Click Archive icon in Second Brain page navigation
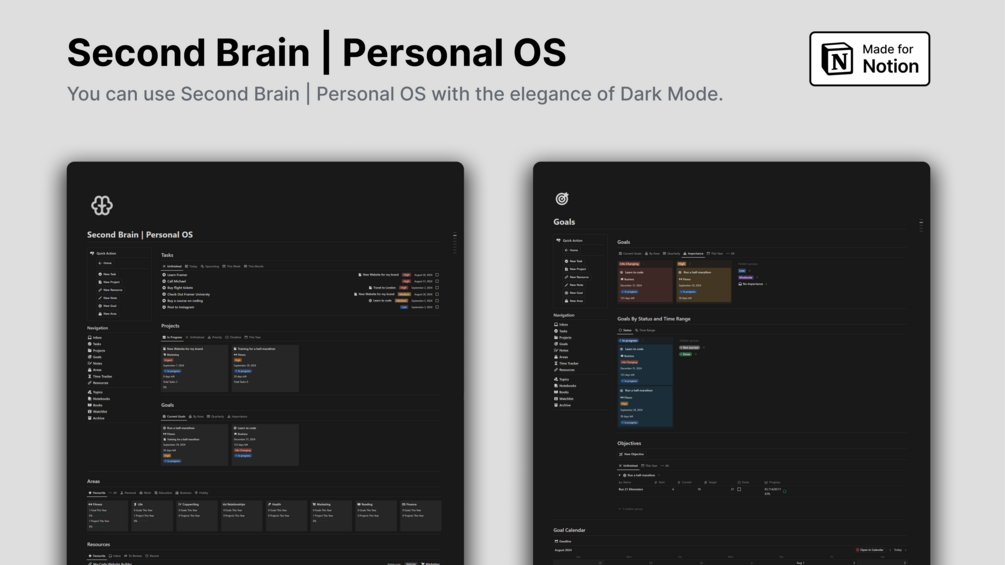Screen dimensions: 1005x565 (x=90, y=418)
